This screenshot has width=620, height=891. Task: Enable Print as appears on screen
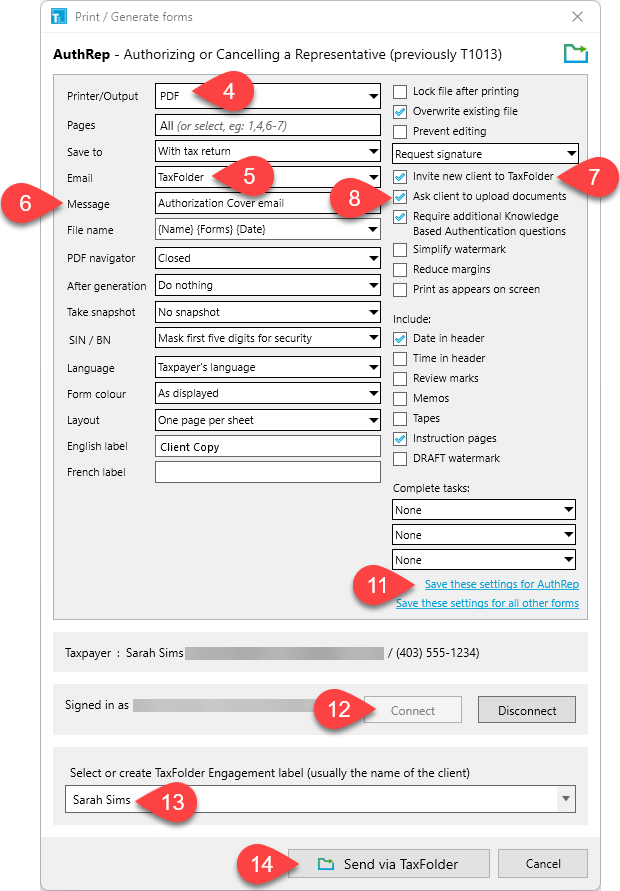pyautogui.click(x=400, y=289)
